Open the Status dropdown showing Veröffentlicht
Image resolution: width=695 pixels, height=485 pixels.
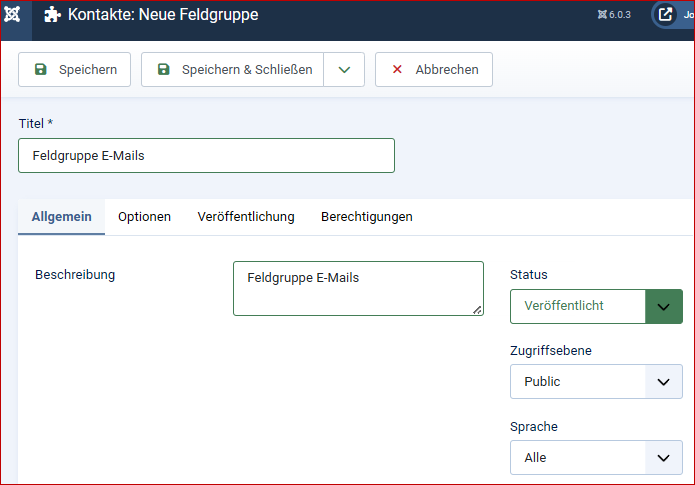[x=596, y=306]
